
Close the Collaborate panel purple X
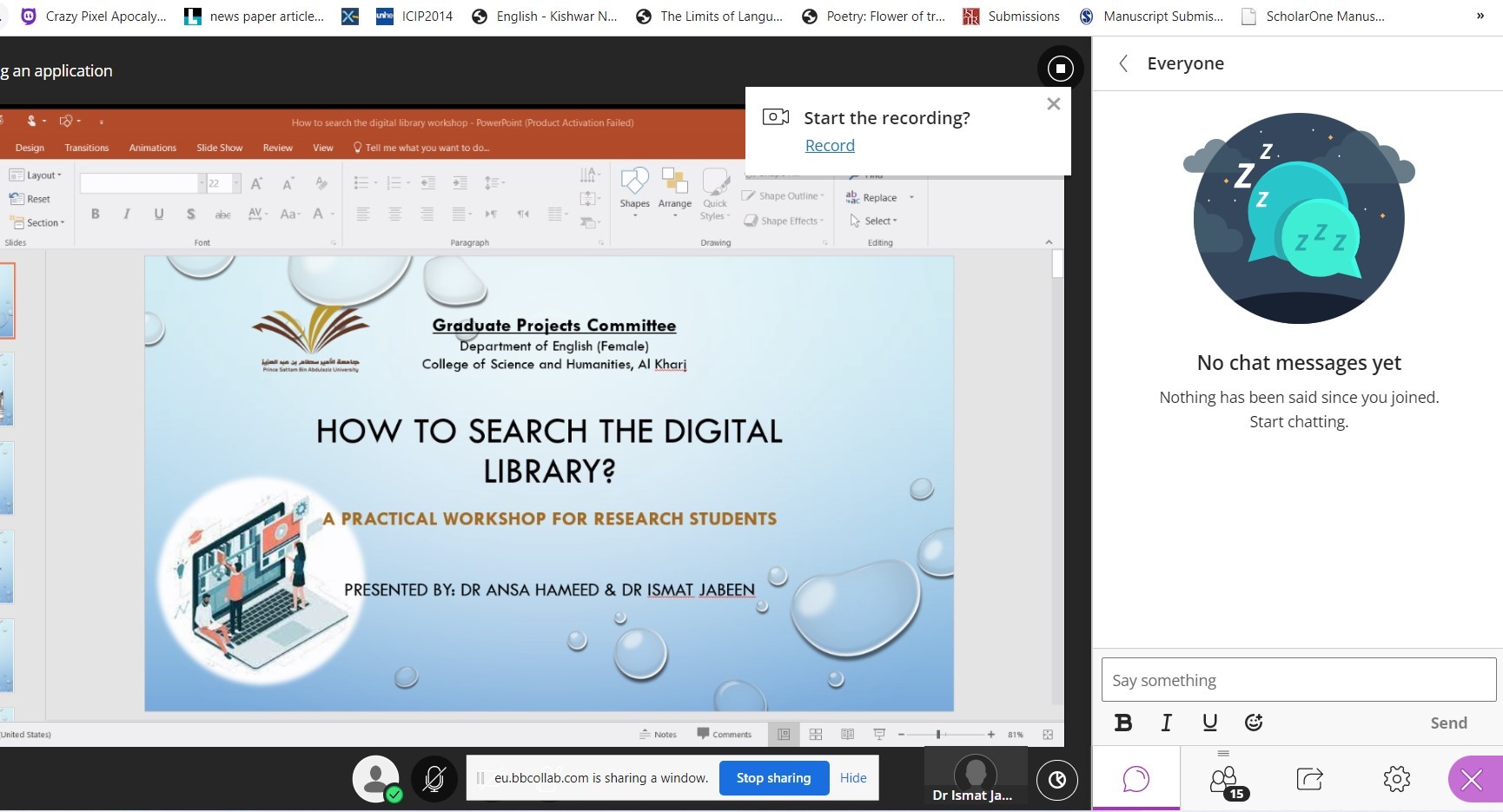pyautogui.click(x=1472, y=780)
